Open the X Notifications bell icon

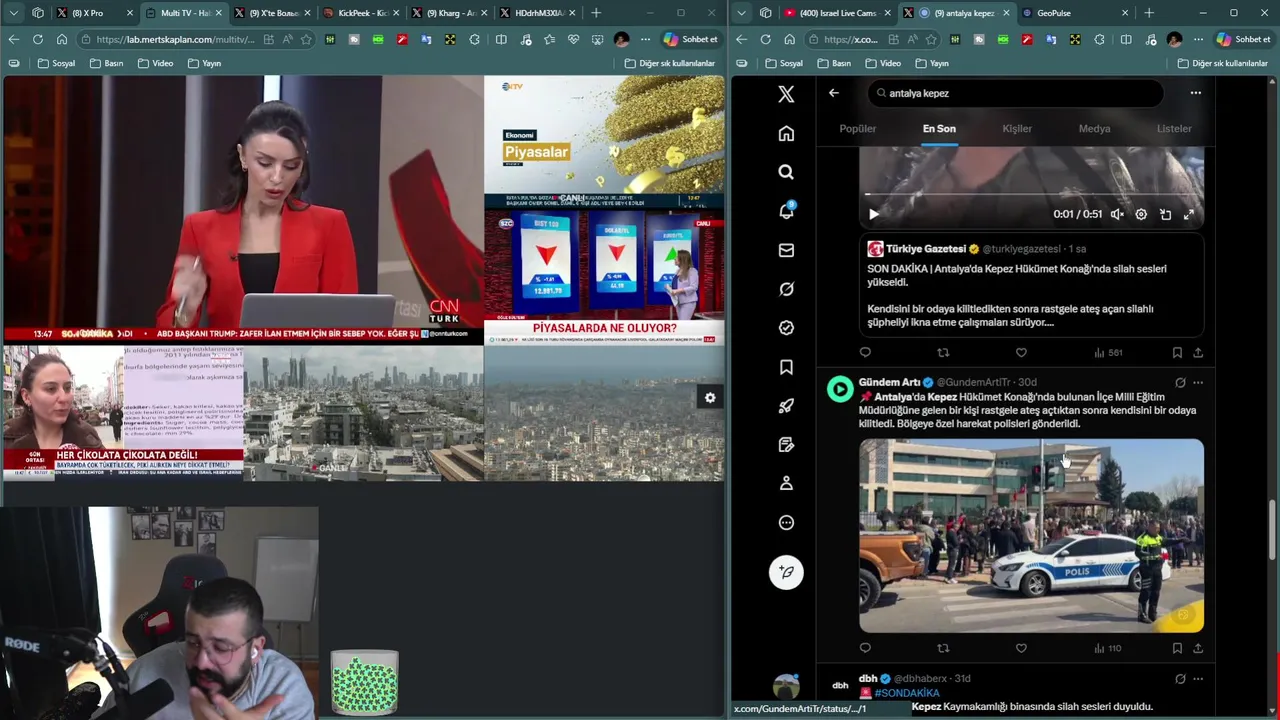(786, 211)
